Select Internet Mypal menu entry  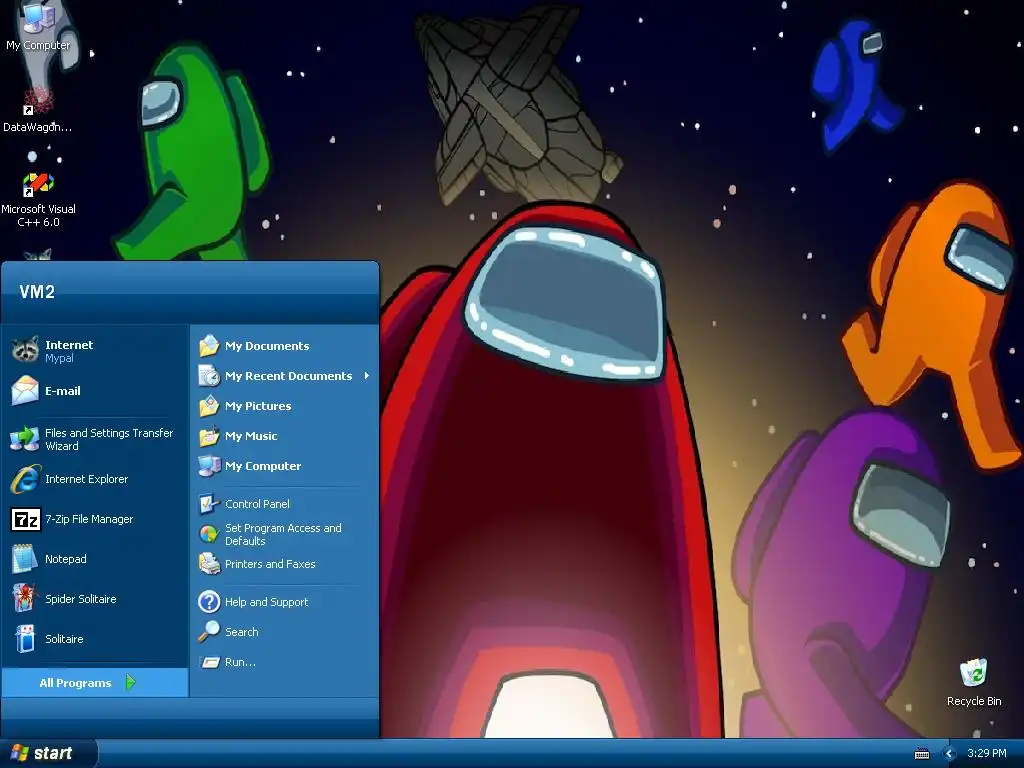[95, 351]
